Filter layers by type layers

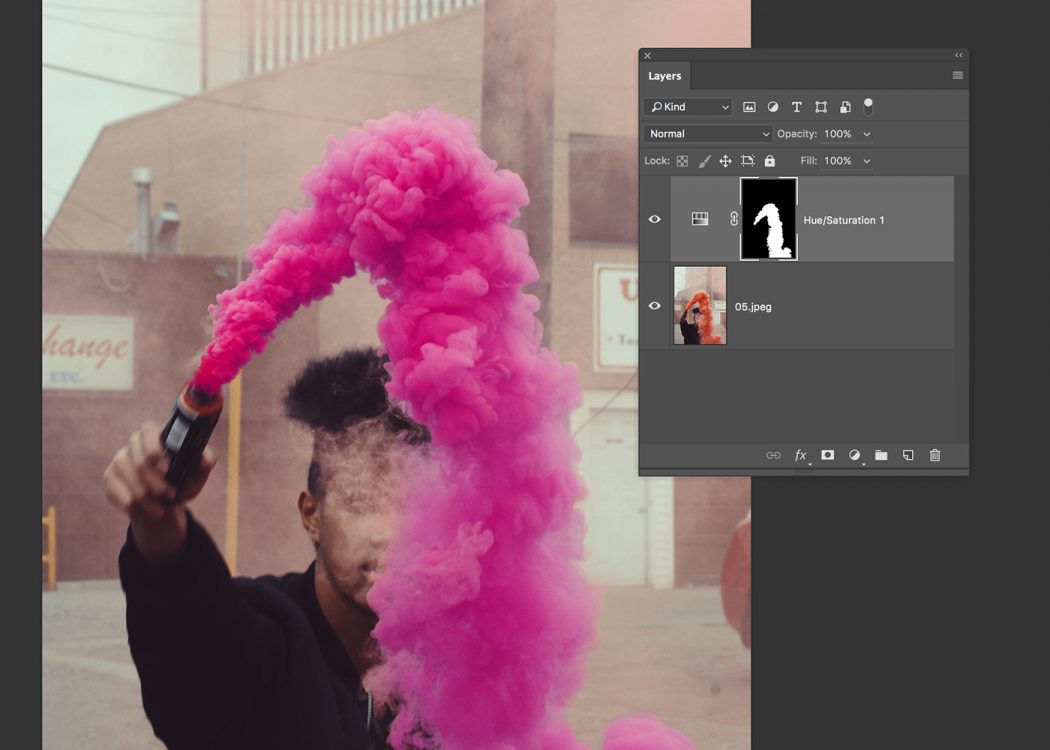point(796,107)
